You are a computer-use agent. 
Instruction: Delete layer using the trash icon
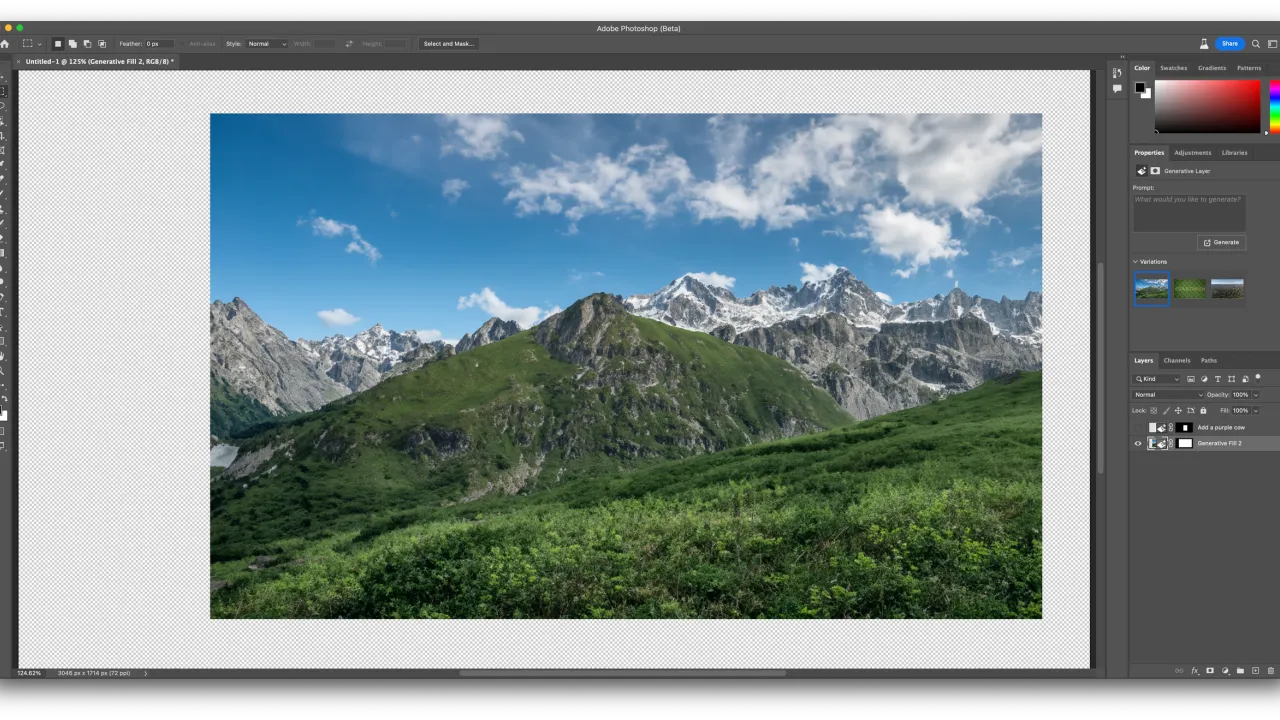click(x=1271, y=671)
